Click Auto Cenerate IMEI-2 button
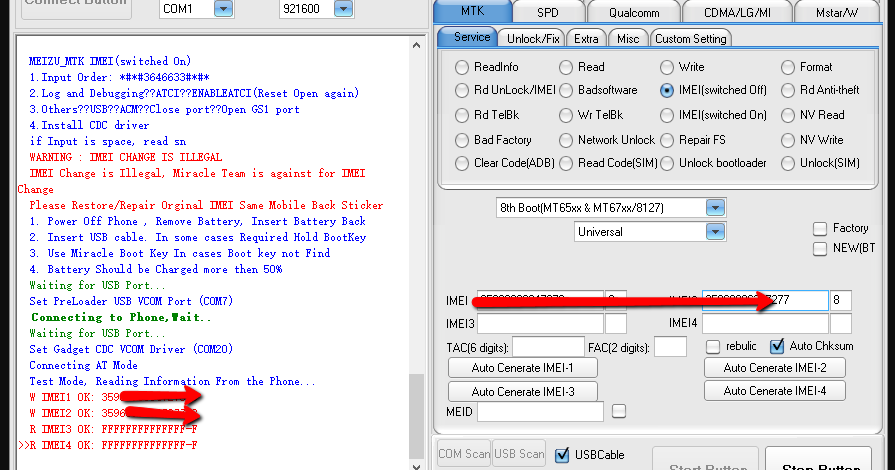Viewport: 895px width, 470px height. click(x=775, y=368)
